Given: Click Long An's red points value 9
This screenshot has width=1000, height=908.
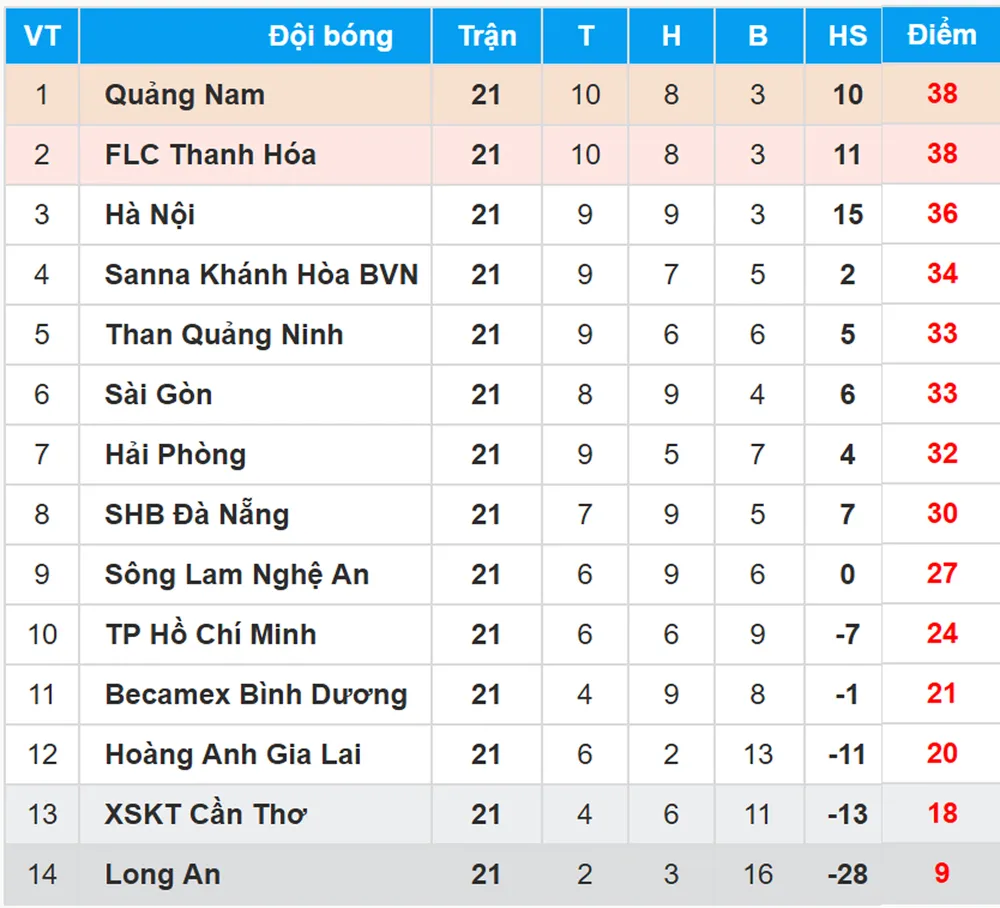Looking at the screenshot, I should [941, 874].
